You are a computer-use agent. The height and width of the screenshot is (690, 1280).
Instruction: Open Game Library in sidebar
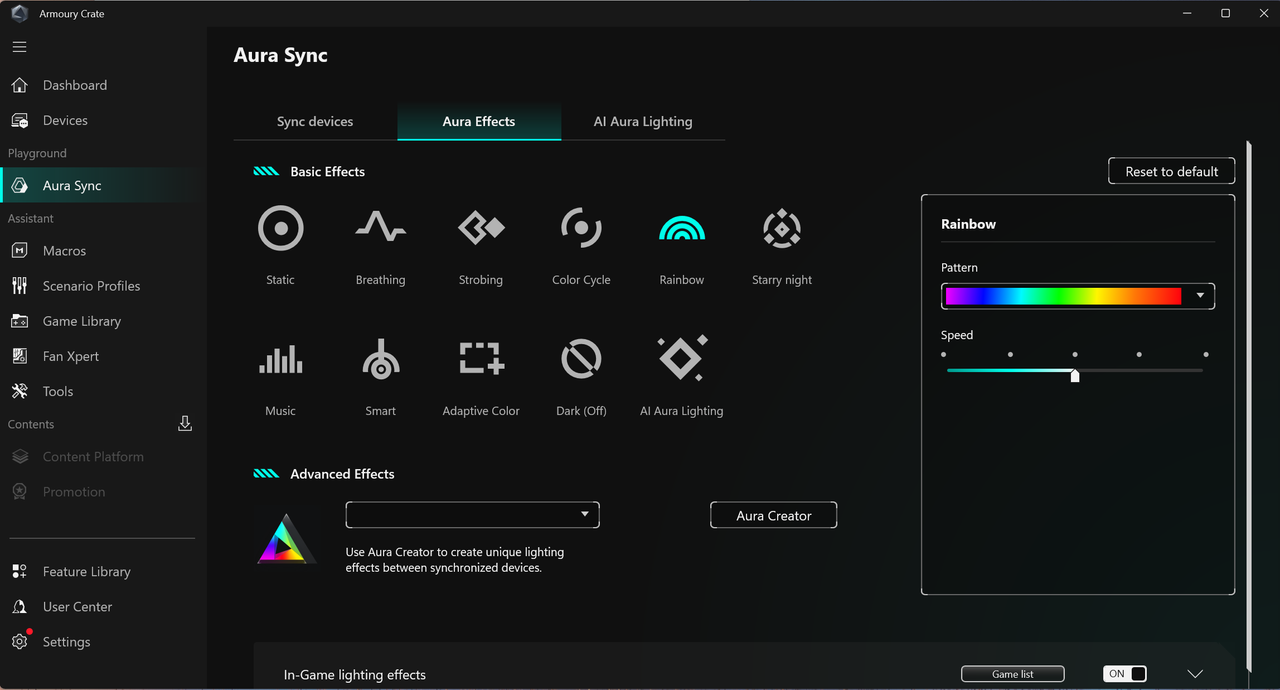pos(98,321)
